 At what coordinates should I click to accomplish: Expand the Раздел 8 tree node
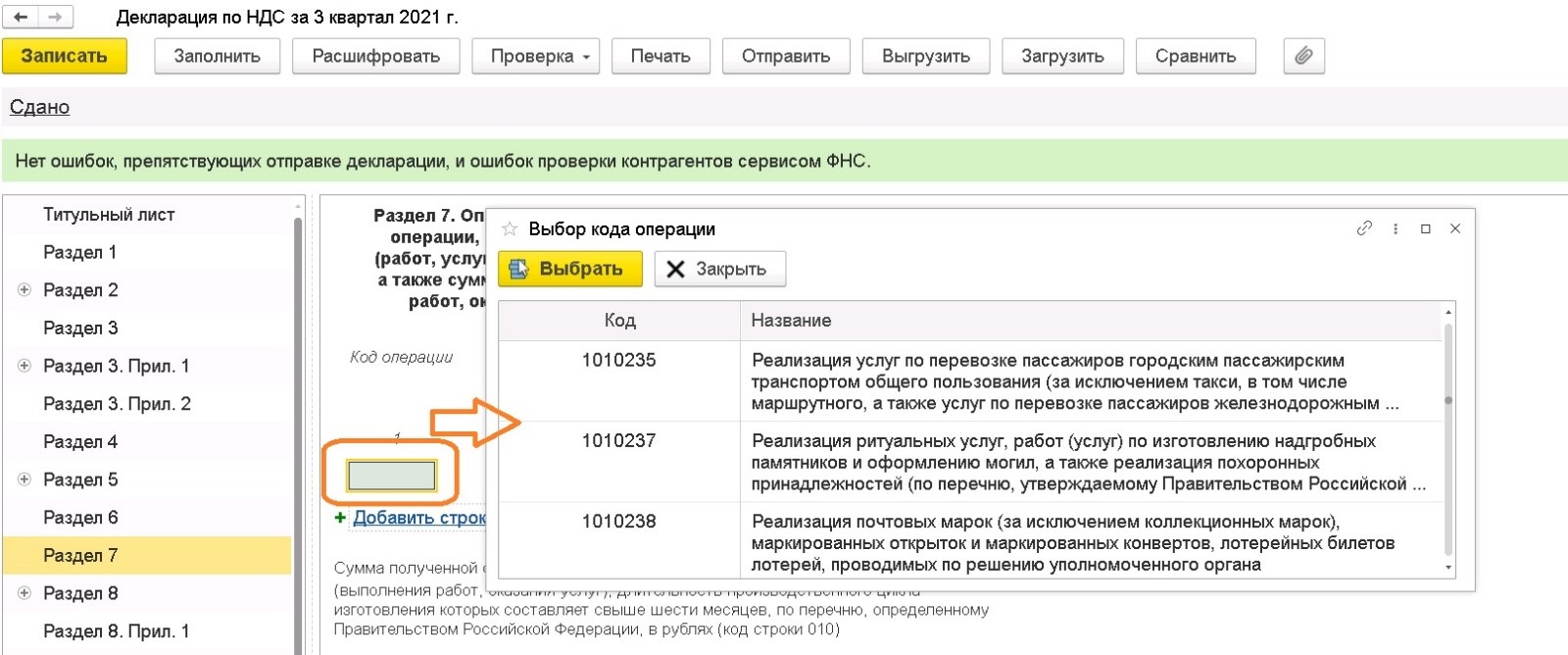coord(24,593)
